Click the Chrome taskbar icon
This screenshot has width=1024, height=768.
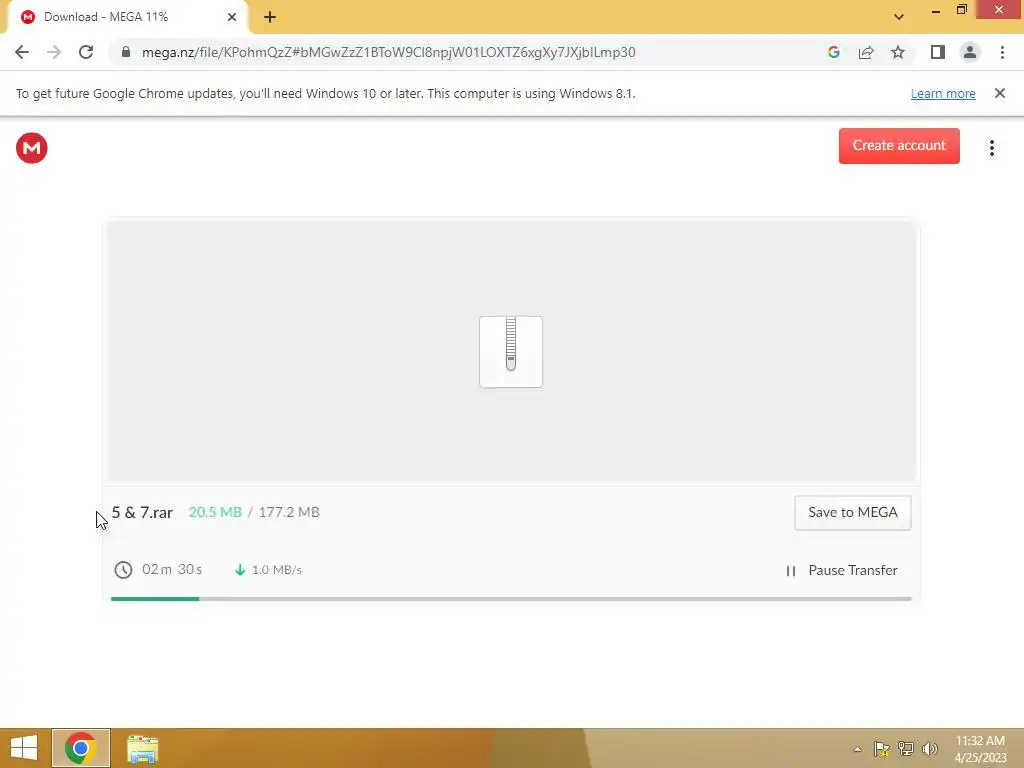tap(81, 748)
